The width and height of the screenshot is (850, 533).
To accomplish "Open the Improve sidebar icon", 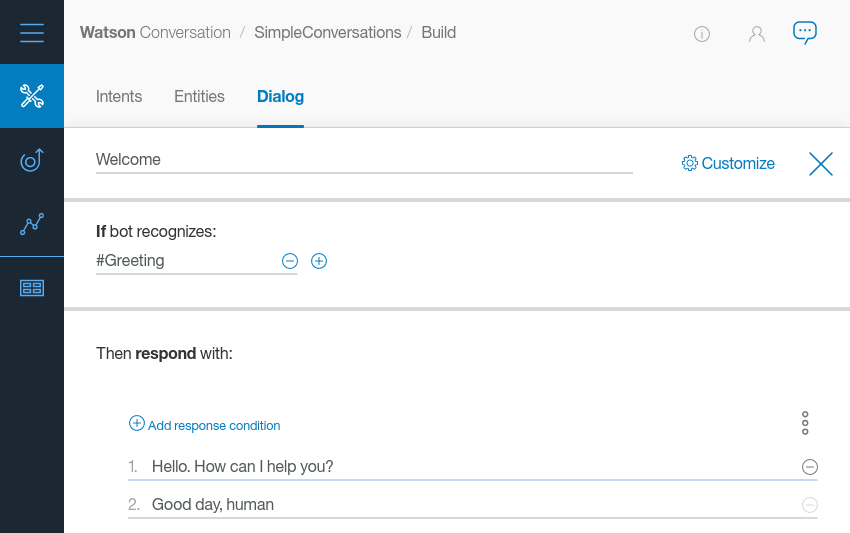I will tap(32, 160).
